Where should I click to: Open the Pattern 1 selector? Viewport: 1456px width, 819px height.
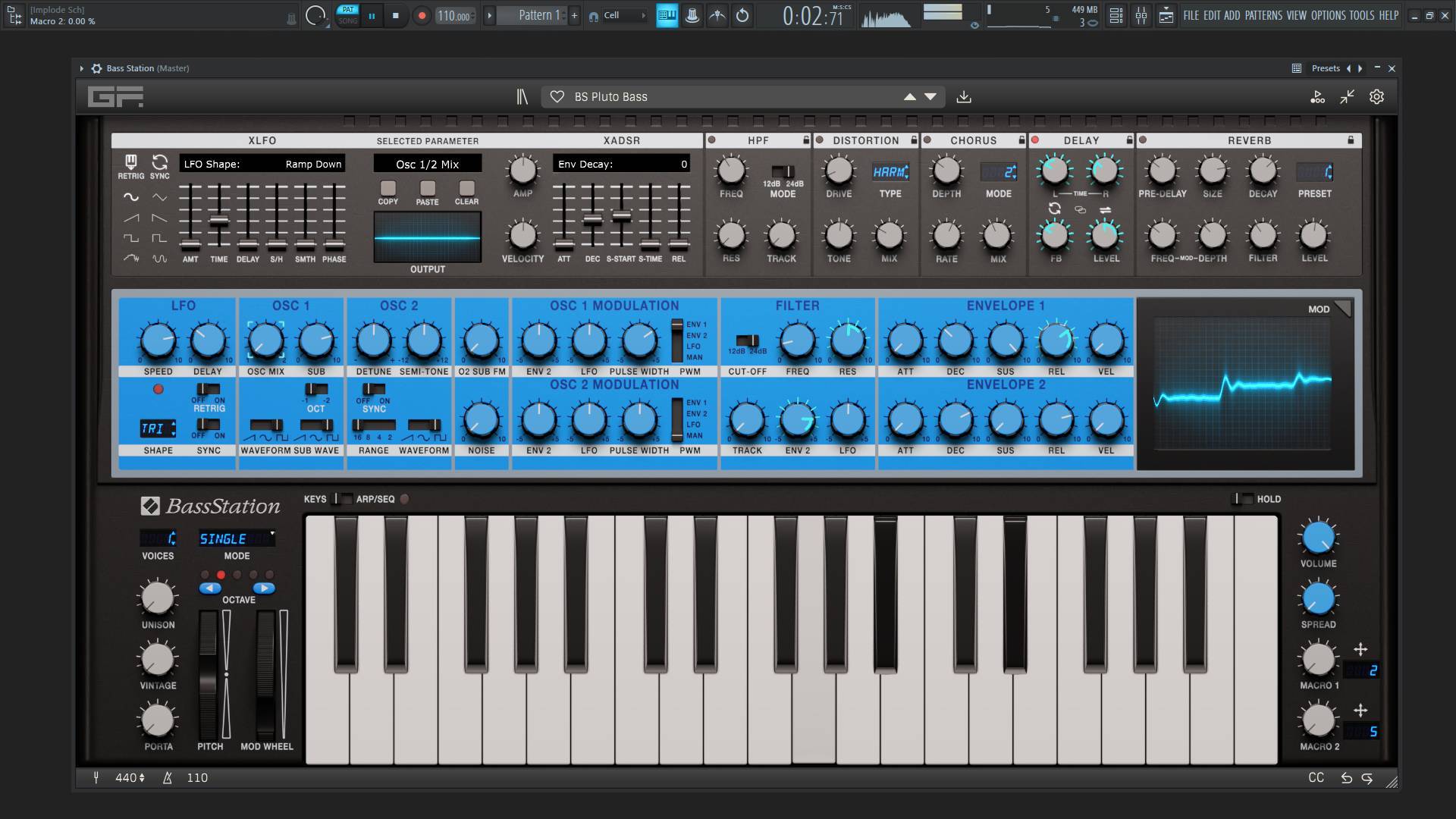[532, 15]
